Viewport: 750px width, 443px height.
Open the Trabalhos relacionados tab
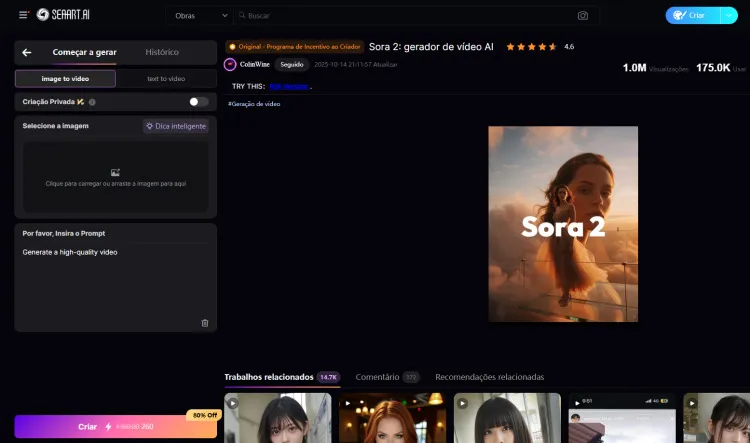click(x=282, y=377)
